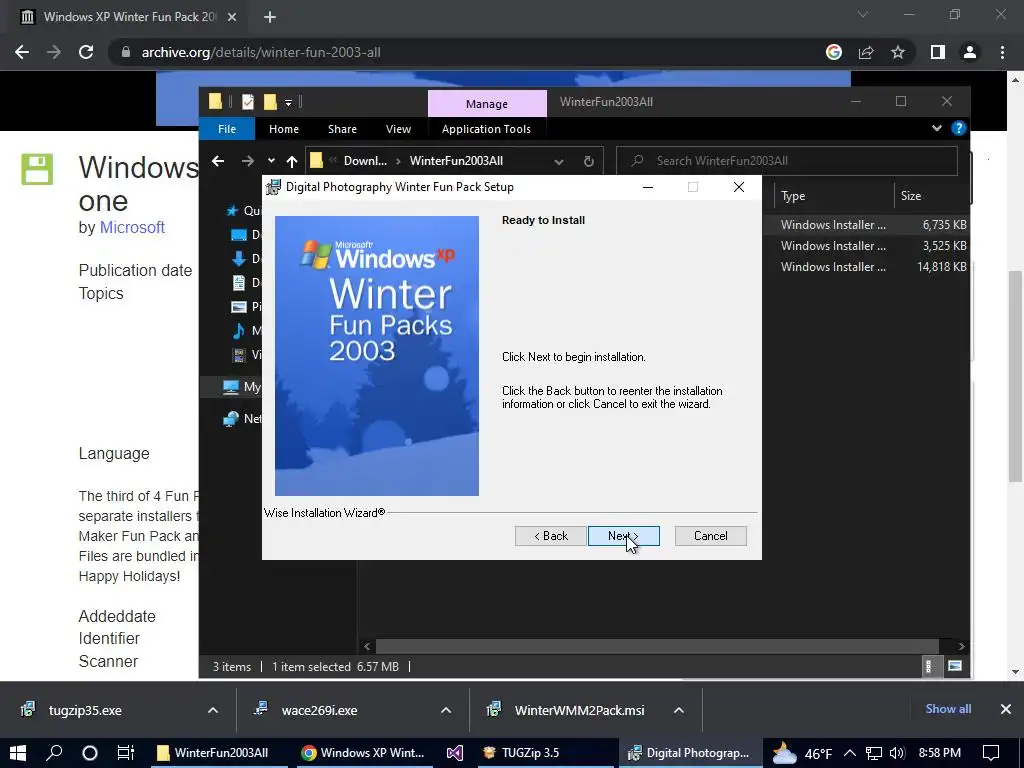Open Windows Start menu
The width and height of the screenshot is (1024, 768).
[18, 752]
